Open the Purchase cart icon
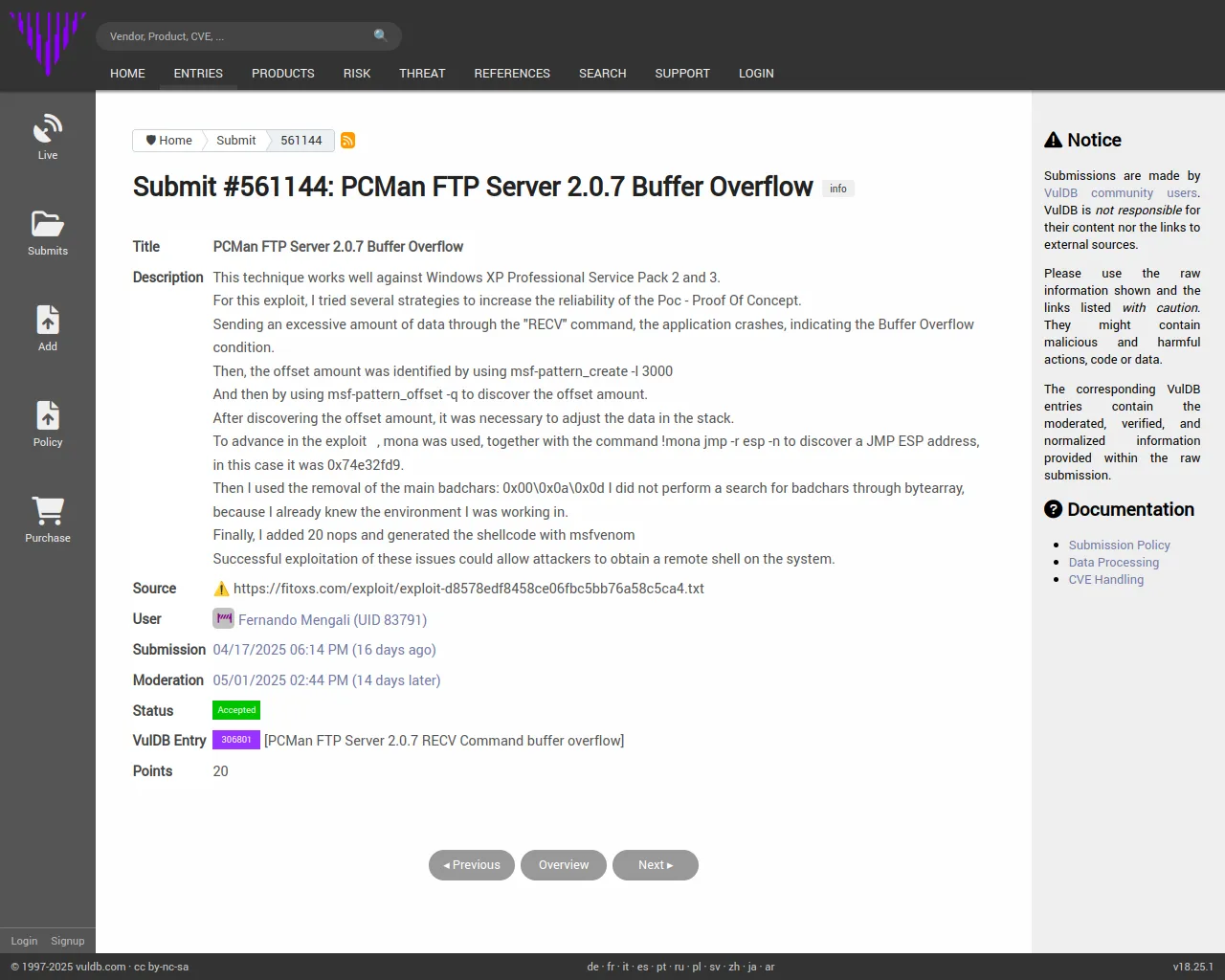 (48, 511)
